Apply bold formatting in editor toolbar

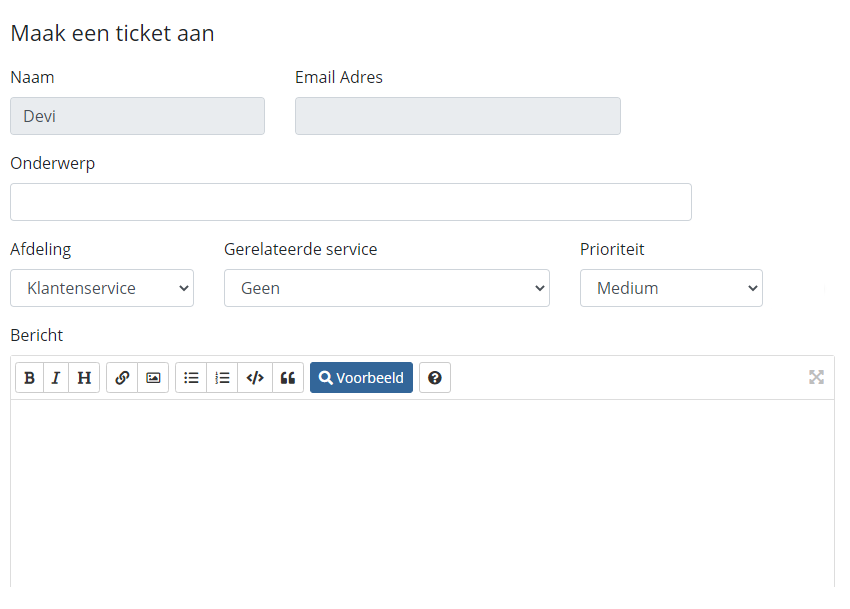pyautogui.click(x=29, y=377)
